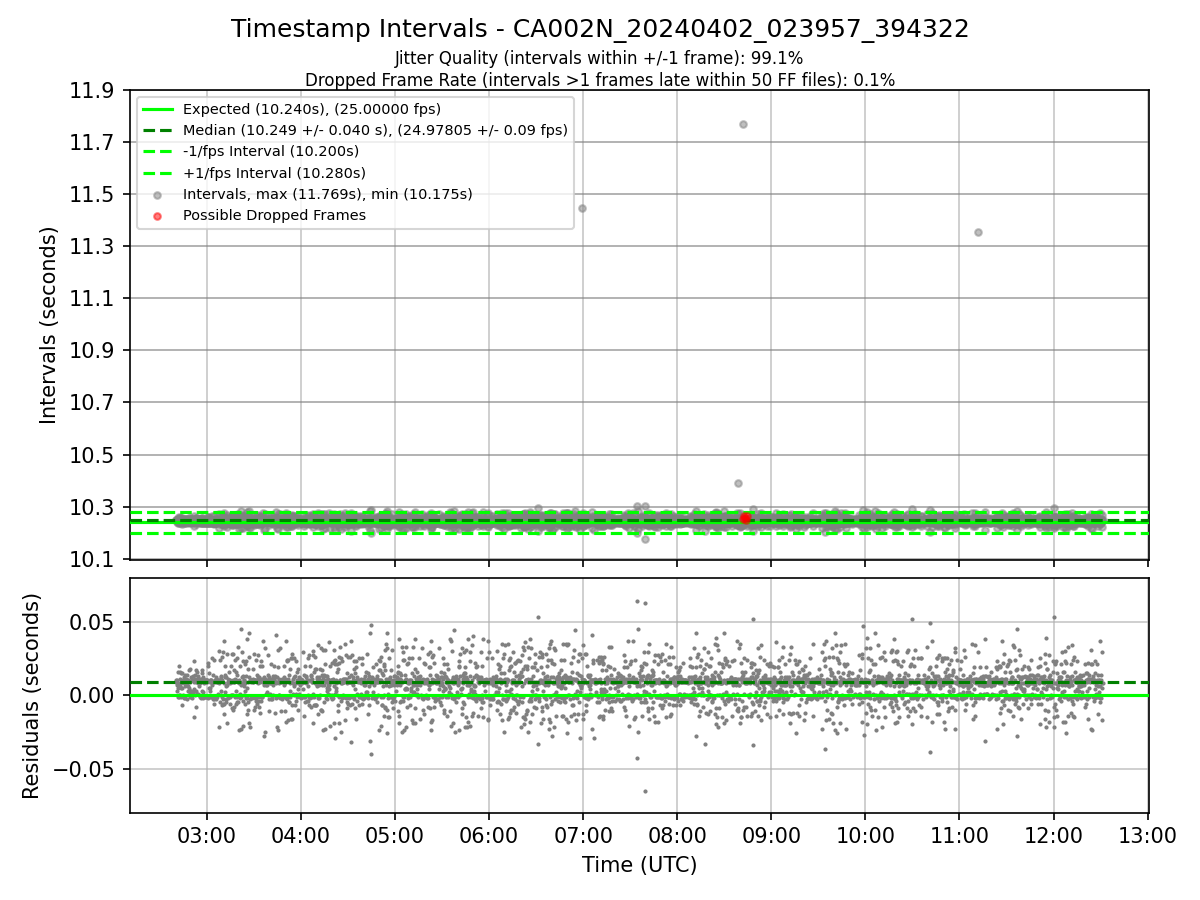The width and height of the screenshot is (1200, 900).
Task: Click the 04:00 x-axis tick label
Action: [301, 834]
